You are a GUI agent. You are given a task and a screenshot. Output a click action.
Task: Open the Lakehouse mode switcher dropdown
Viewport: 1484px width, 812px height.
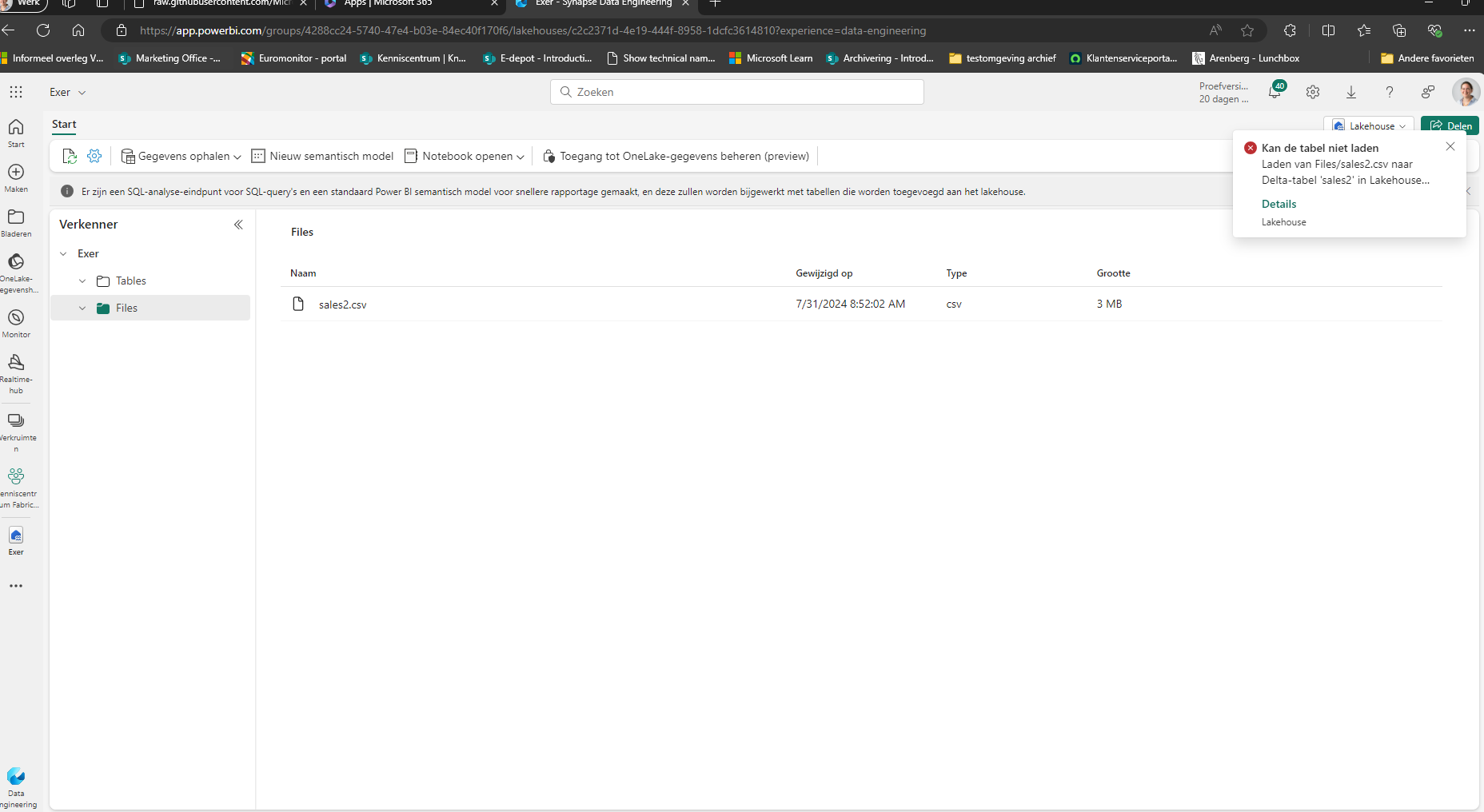pos(1369,125)
